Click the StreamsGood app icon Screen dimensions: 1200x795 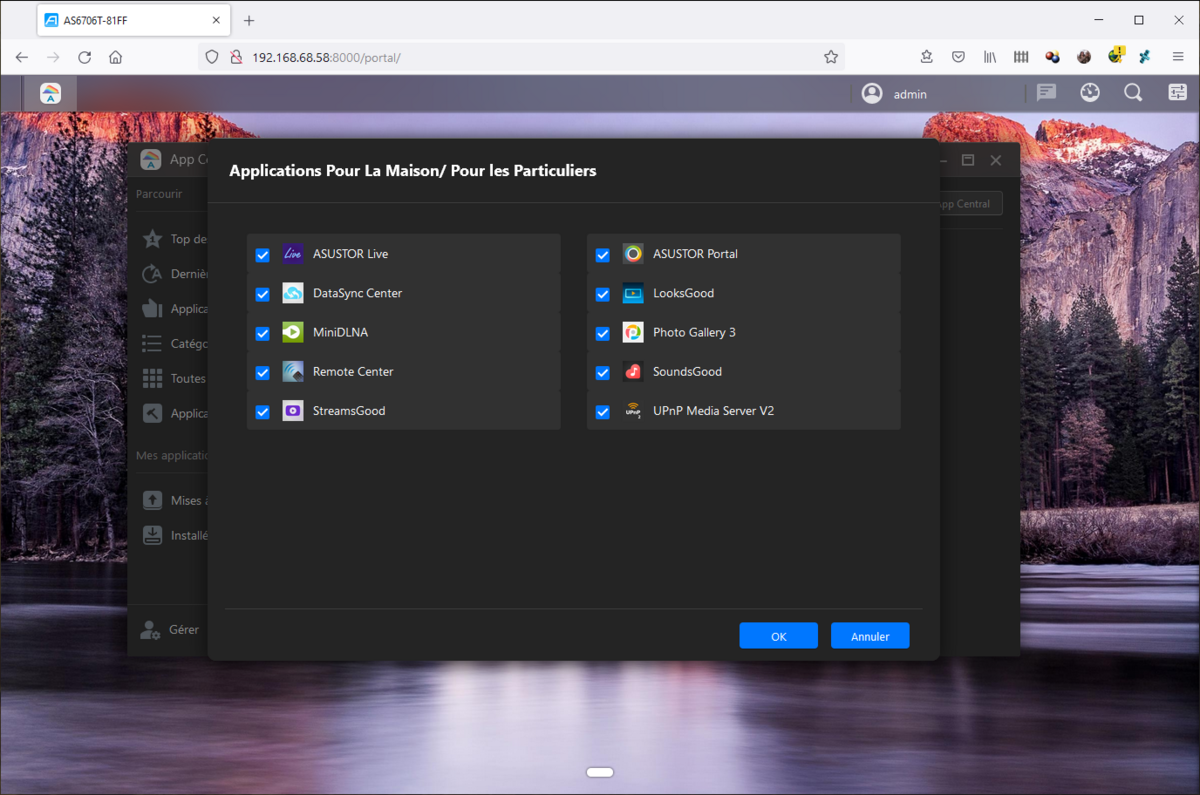tap(293, 411)
